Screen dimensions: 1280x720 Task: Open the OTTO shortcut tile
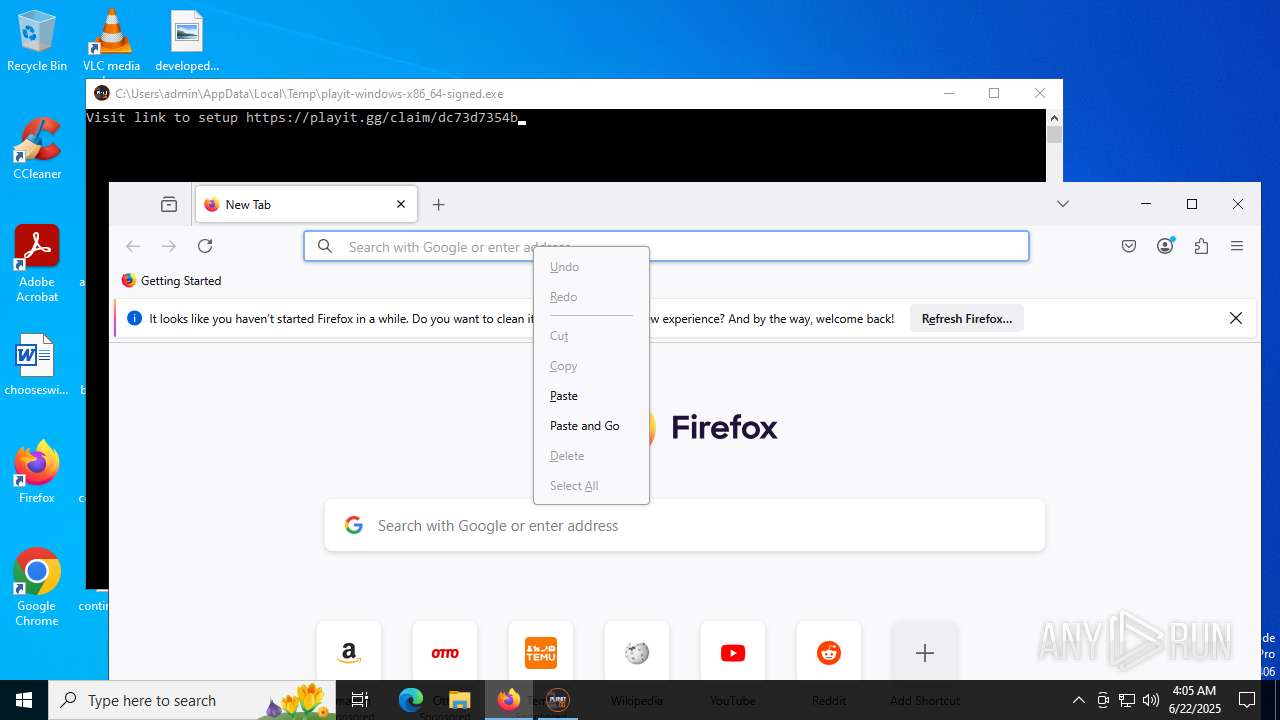coord(445,653)
